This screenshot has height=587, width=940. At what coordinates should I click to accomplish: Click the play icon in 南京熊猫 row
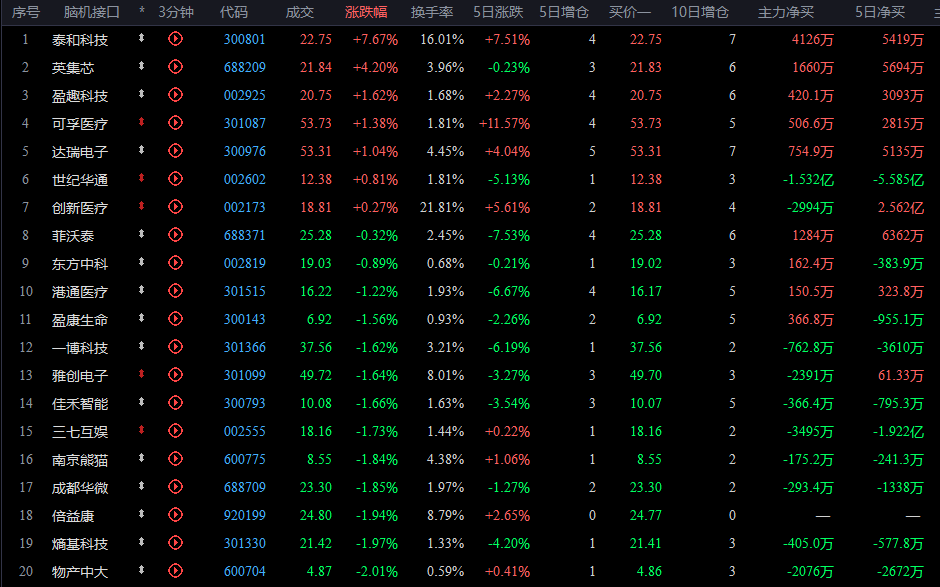(x=175, y=459)
